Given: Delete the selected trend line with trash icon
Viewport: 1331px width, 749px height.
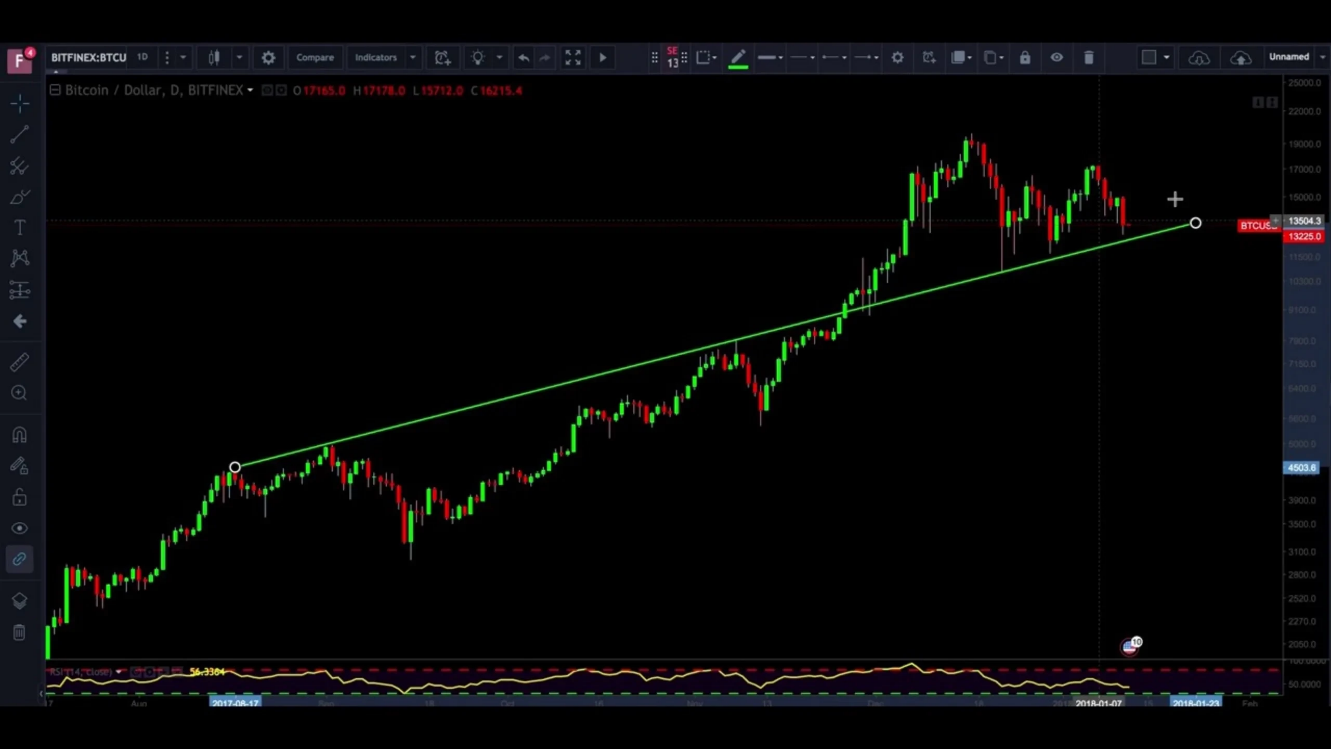Looking at the screenshot, I should tap(1089, 58).
